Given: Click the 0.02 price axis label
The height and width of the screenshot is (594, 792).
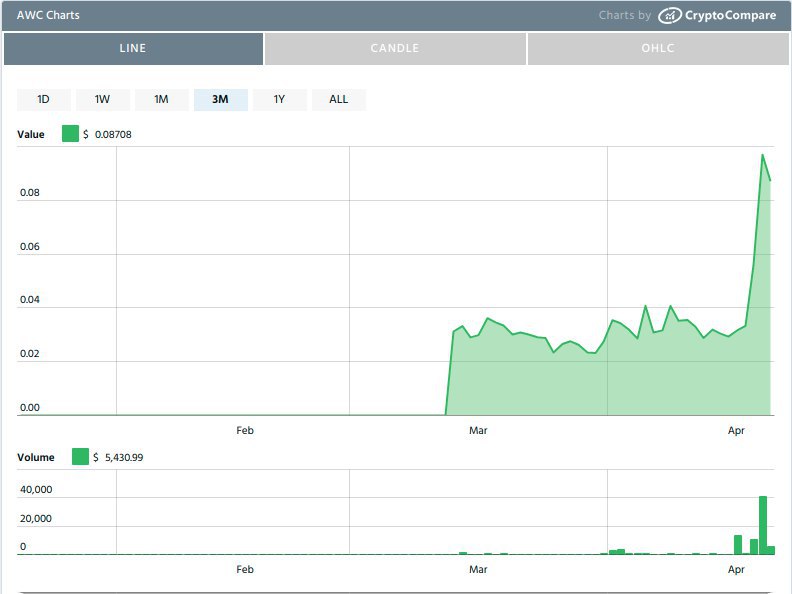Looking at the screenshot, I should [30, 354].
